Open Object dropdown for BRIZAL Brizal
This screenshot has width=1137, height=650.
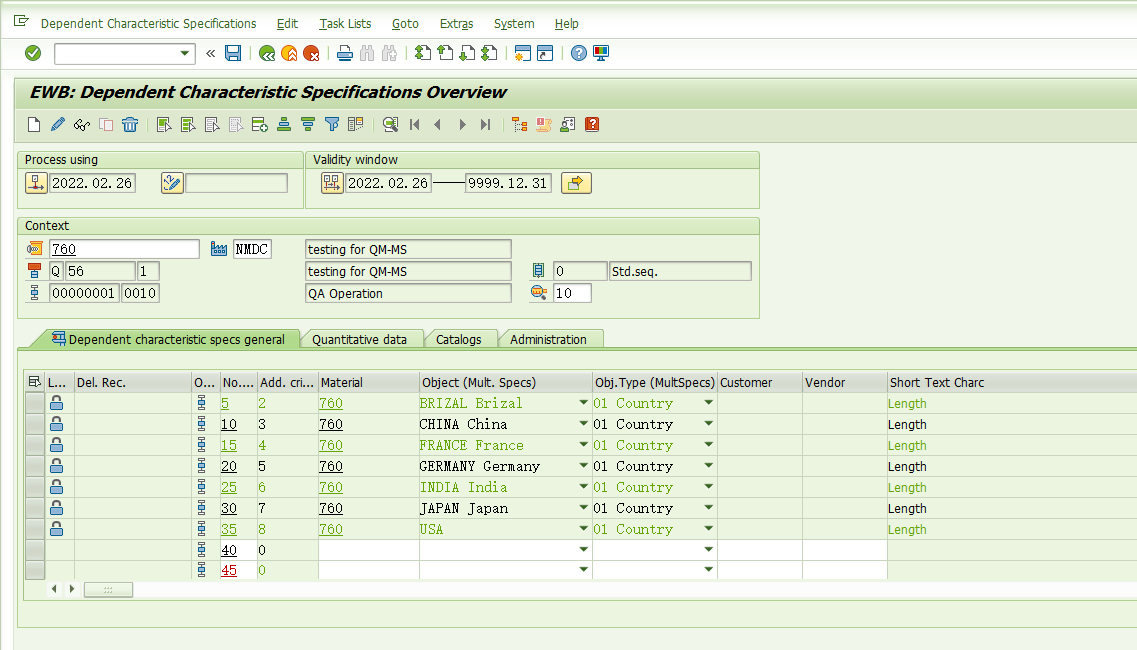(583, 403)
